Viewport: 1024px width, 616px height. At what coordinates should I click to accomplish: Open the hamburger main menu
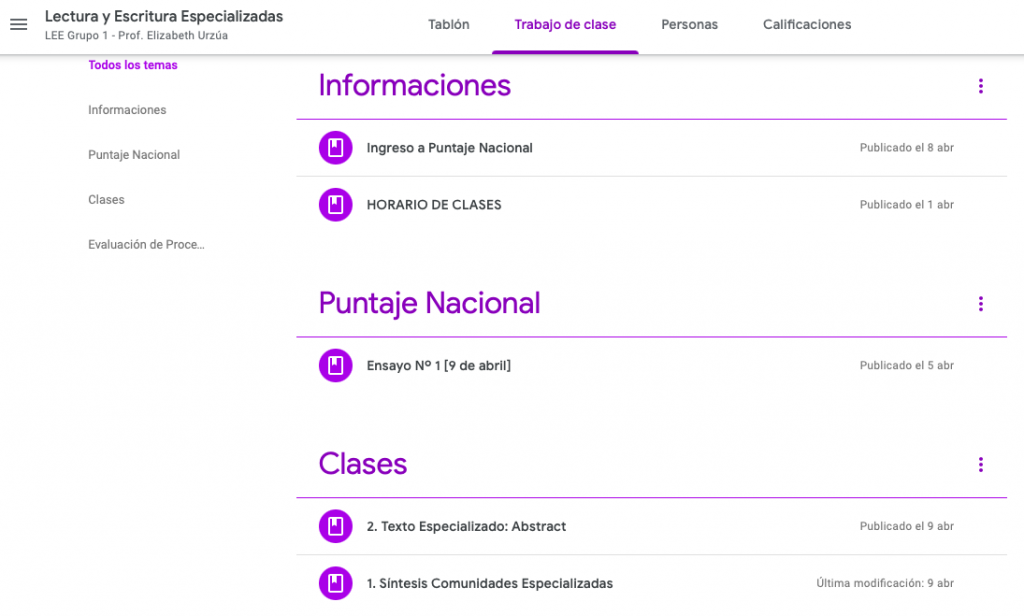18,25
